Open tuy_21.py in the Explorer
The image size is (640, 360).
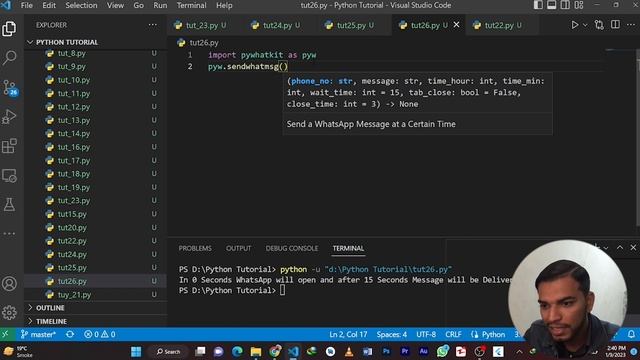pos(96,294)
